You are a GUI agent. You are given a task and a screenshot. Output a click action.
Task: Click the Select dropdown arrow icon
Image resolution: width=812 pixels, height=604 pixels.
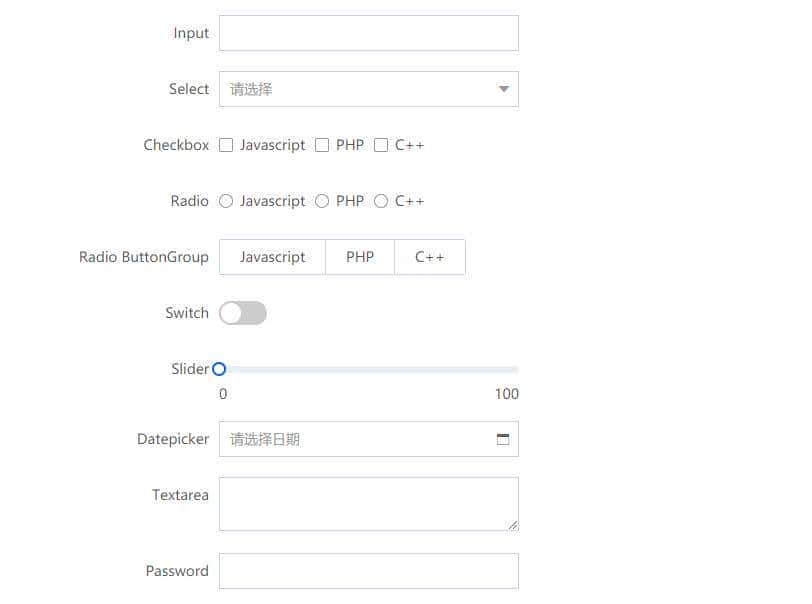pos(503,88)
